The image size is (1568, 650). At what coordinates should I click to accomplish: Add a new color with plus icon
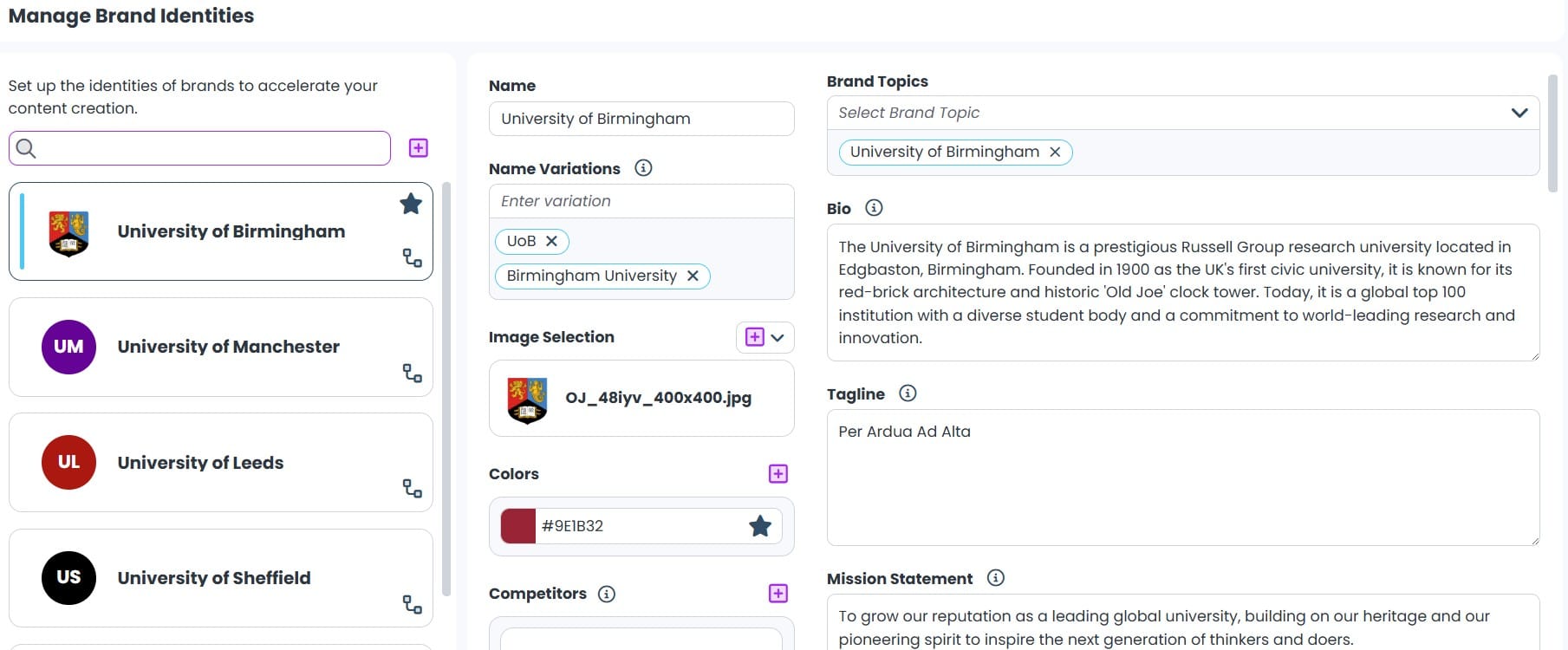pos(778,474)
